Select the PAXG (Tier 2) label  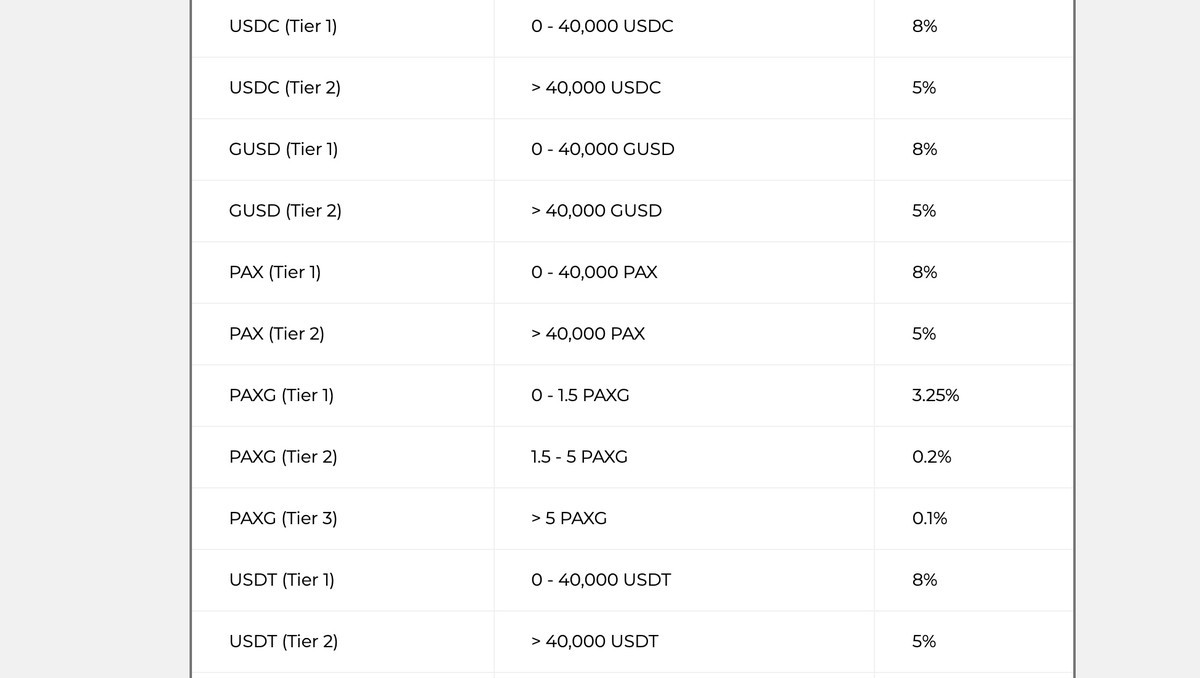point(283,457)
